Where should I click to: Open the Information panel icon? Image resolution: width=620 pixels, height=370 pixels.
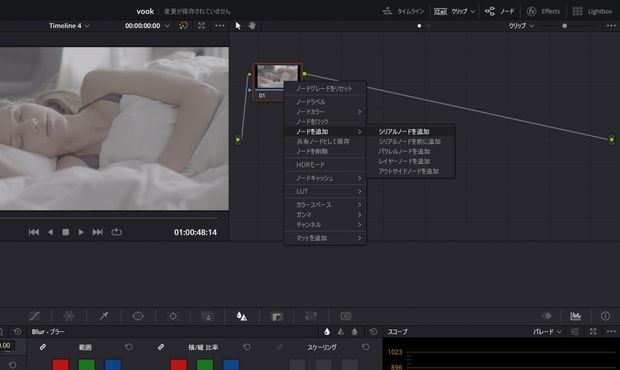605,315
